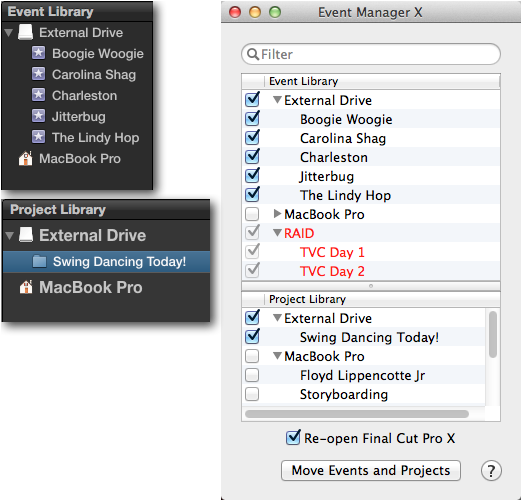The width and height of the screenshot is (521, 500).
Task: Click MacBook Pro home icon in Event Library panel
Action: (x=25, y=158)
